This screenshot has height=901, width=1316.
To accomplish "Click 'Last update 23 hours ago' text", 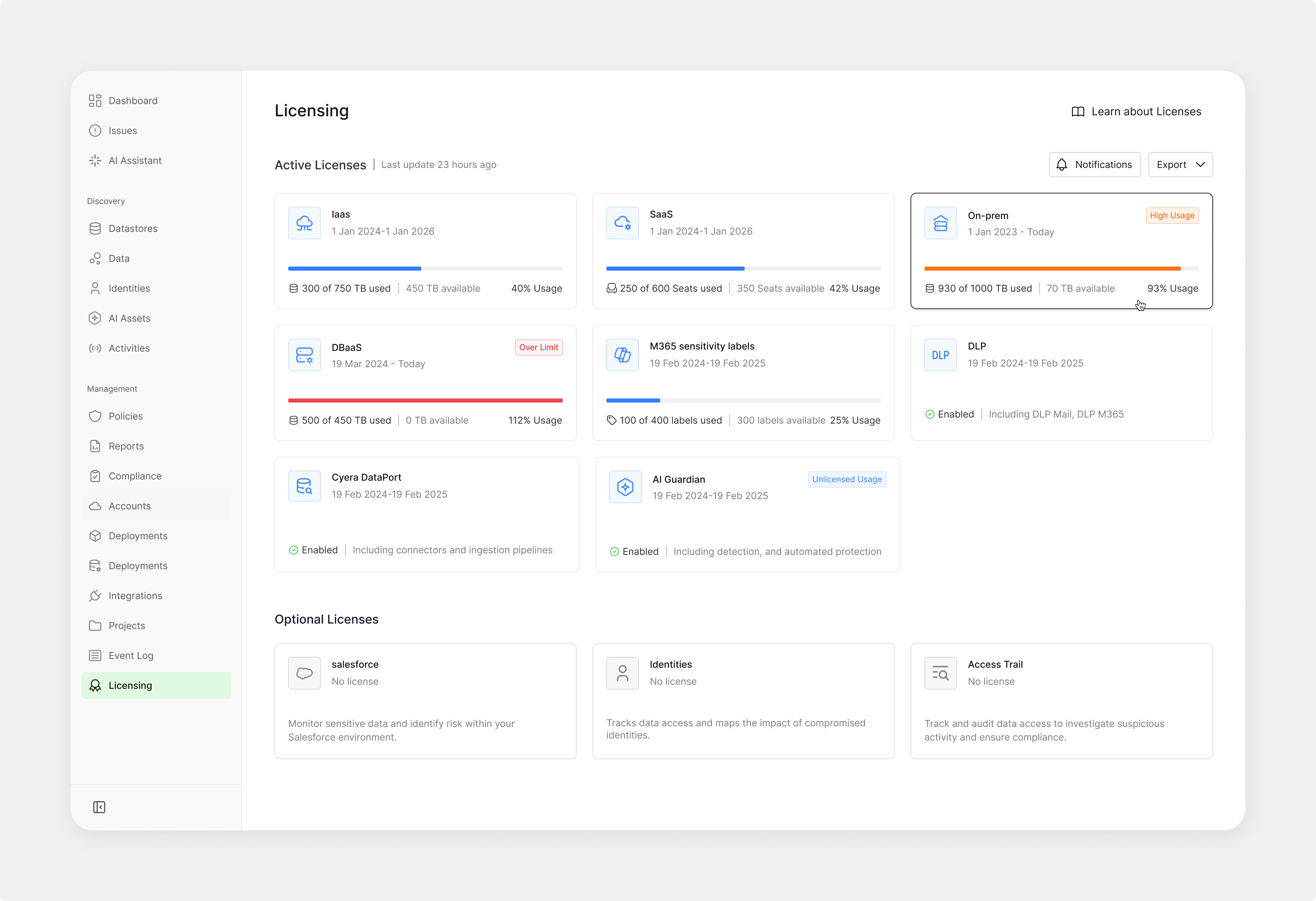I will [438, 165].
